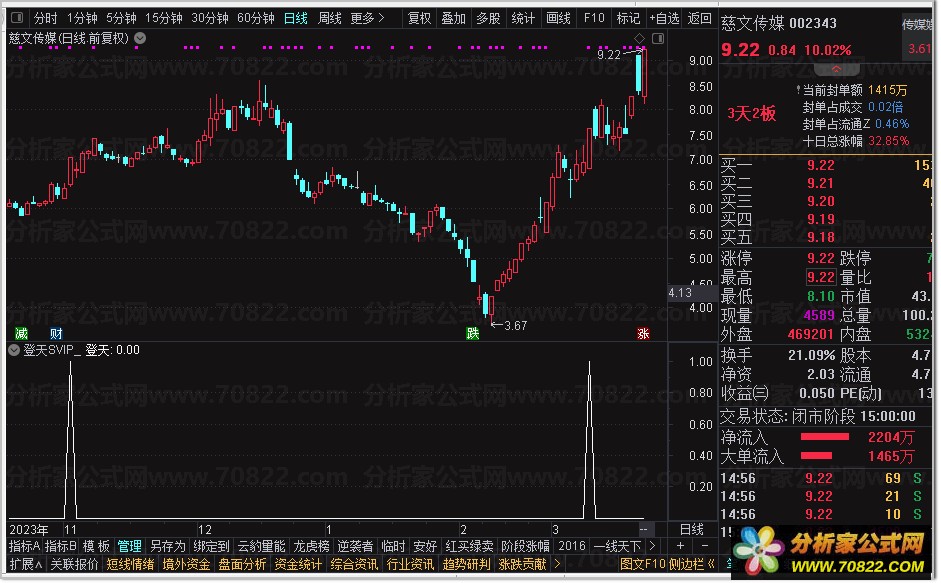Screen dimensions: 941x583
Task: Open the F10 company info
Action: [x=594, y=19]
